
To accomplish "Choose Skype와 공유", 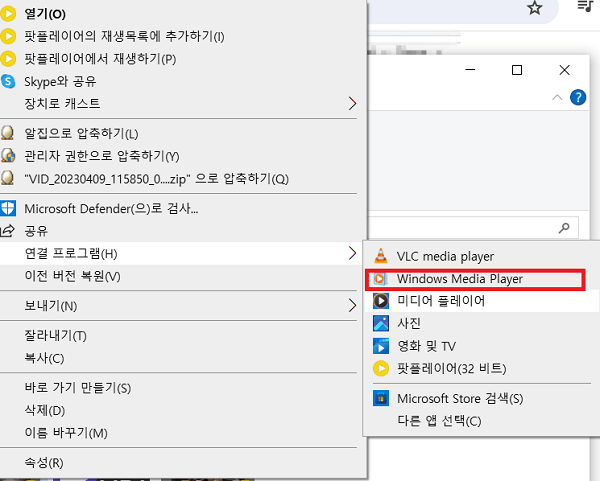I will pos(60,81).
